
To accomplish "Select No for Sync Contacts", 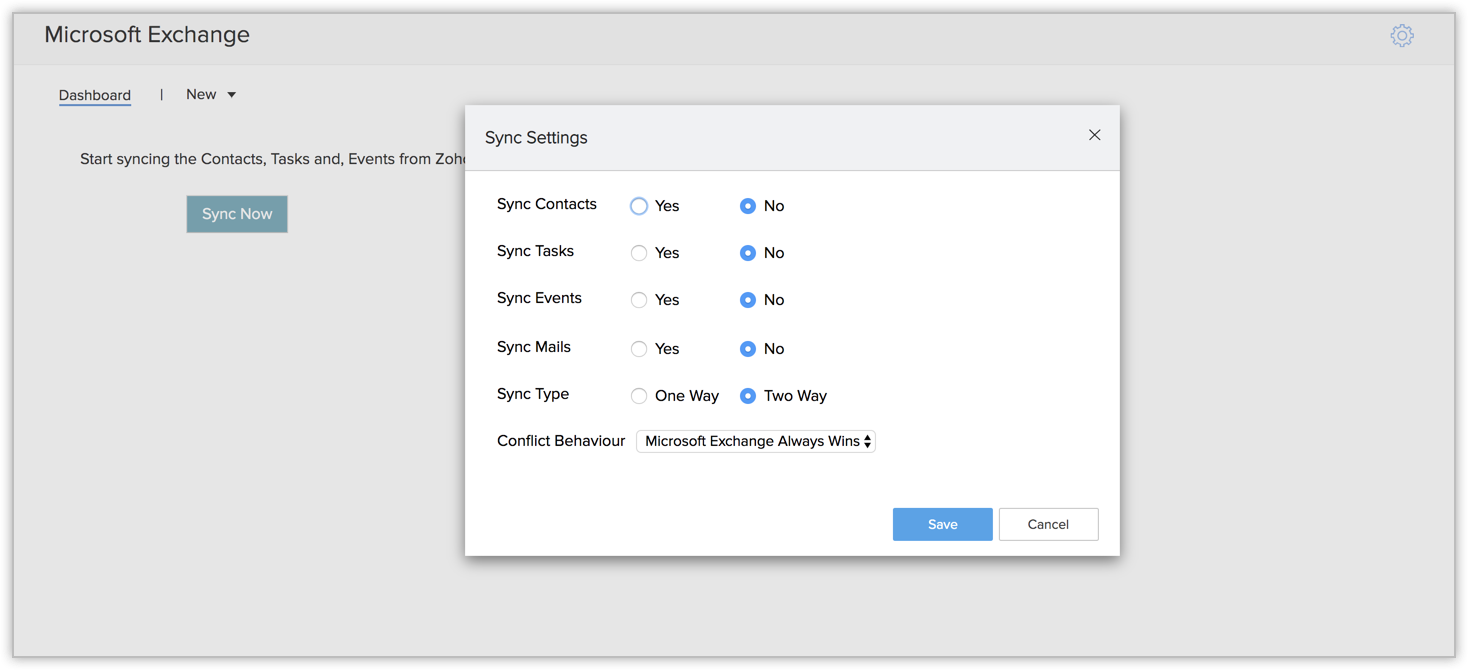I will tap(747, 206).
